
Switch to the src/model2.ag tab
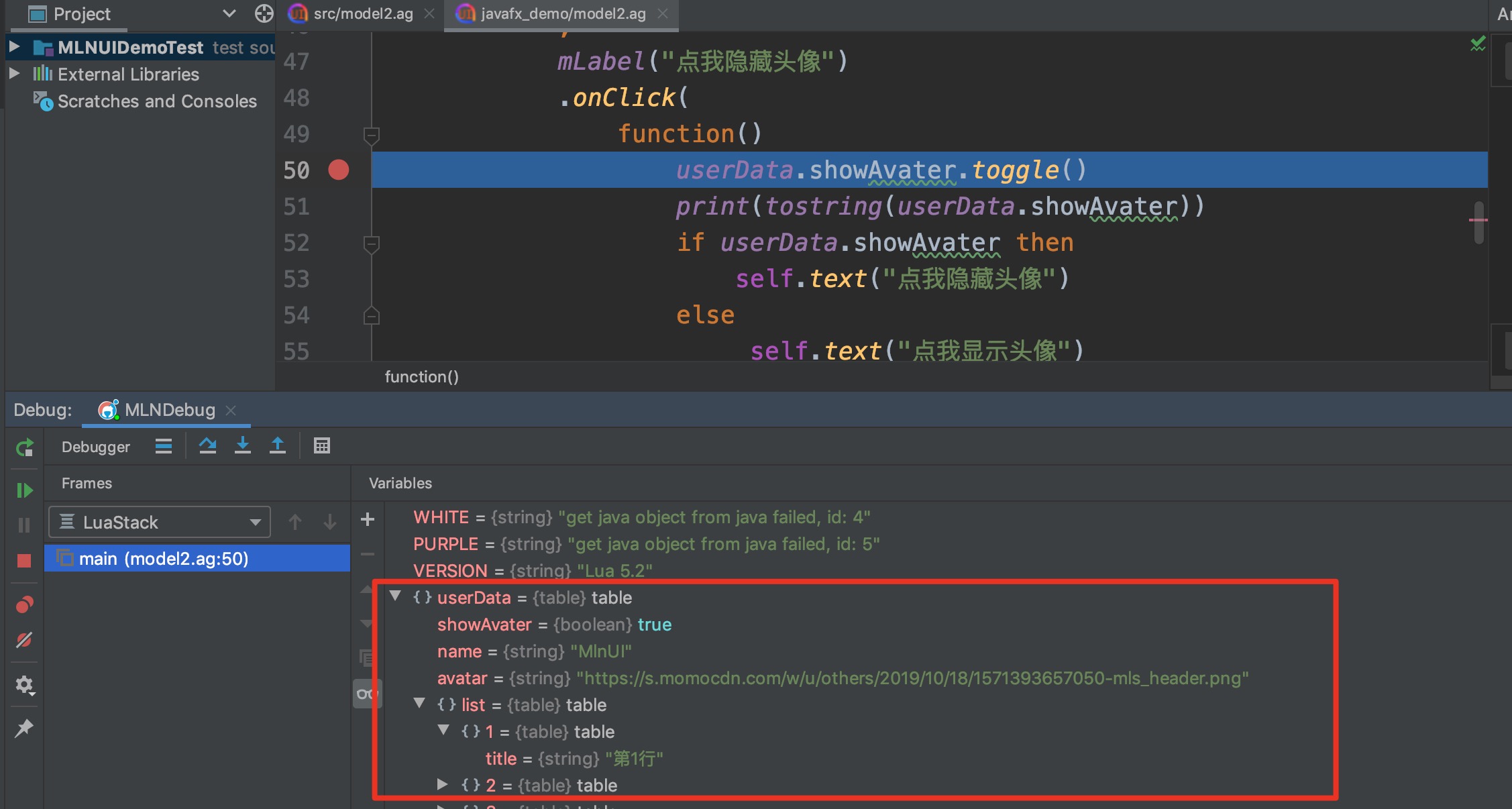(x=363, y=14)
